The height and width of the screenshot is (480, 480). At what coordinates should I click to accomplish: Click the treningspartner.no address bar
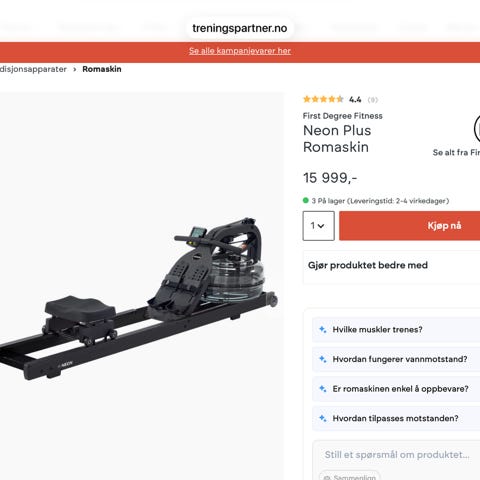(x=240, y=28)
